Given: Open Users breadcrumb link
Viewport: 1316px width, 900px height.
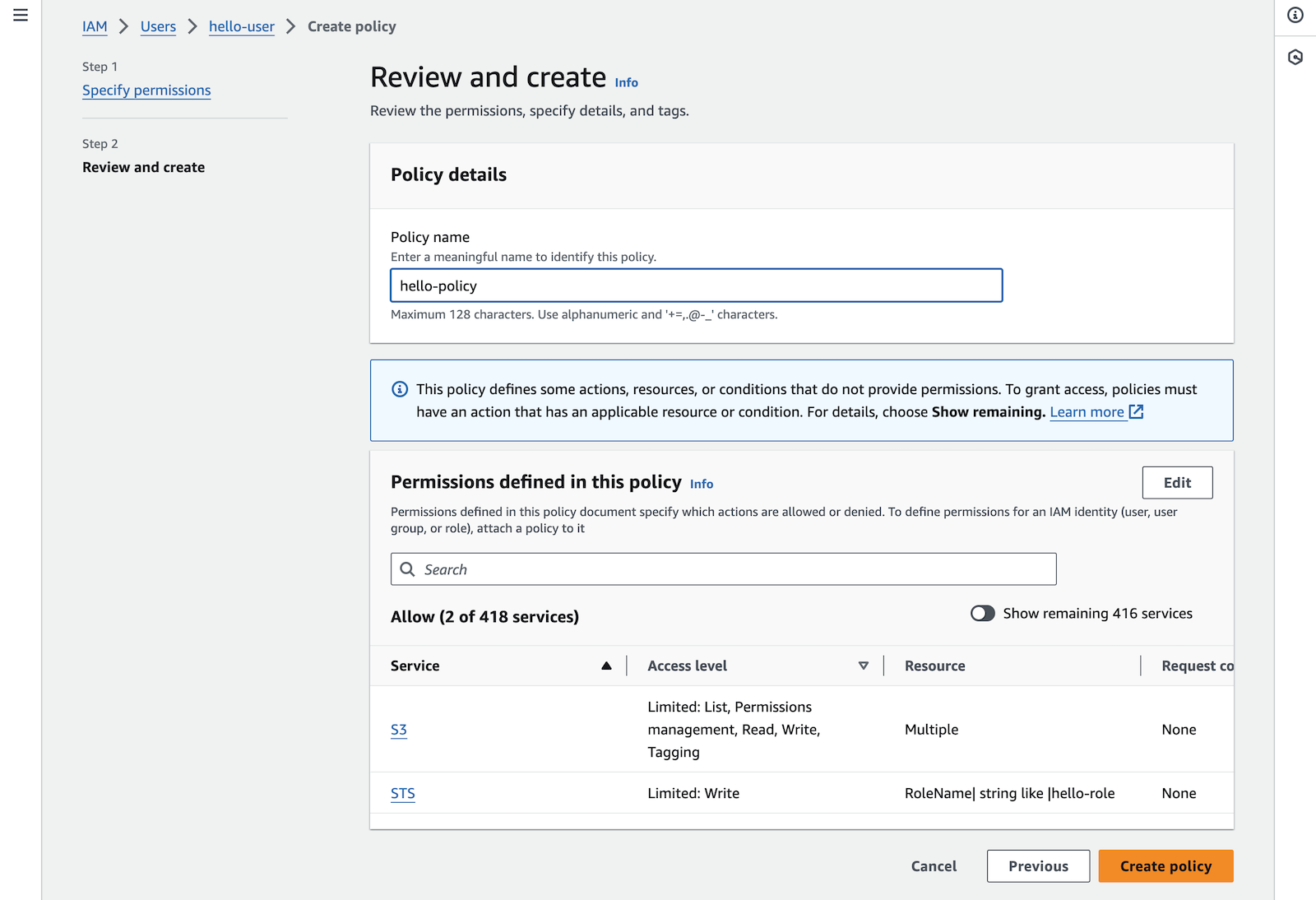Looking at the screenshot, I should (158, 26).
